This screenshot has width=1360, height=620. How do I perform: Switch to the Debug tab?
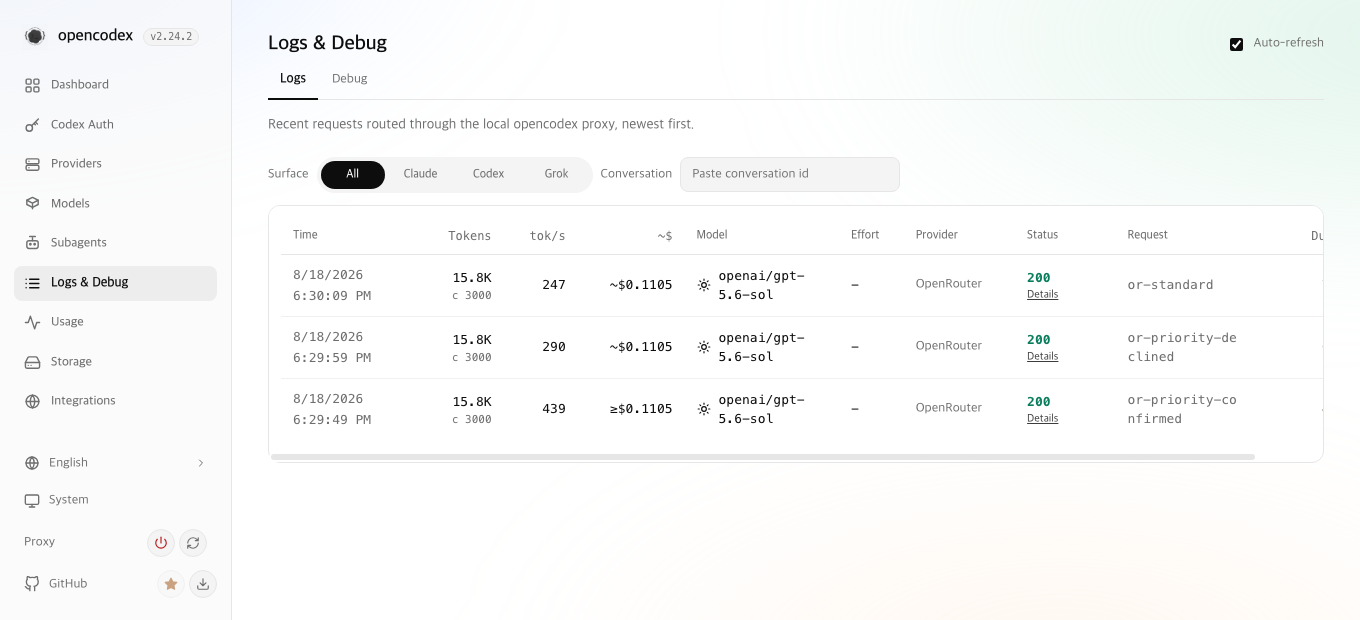[350, 78]
